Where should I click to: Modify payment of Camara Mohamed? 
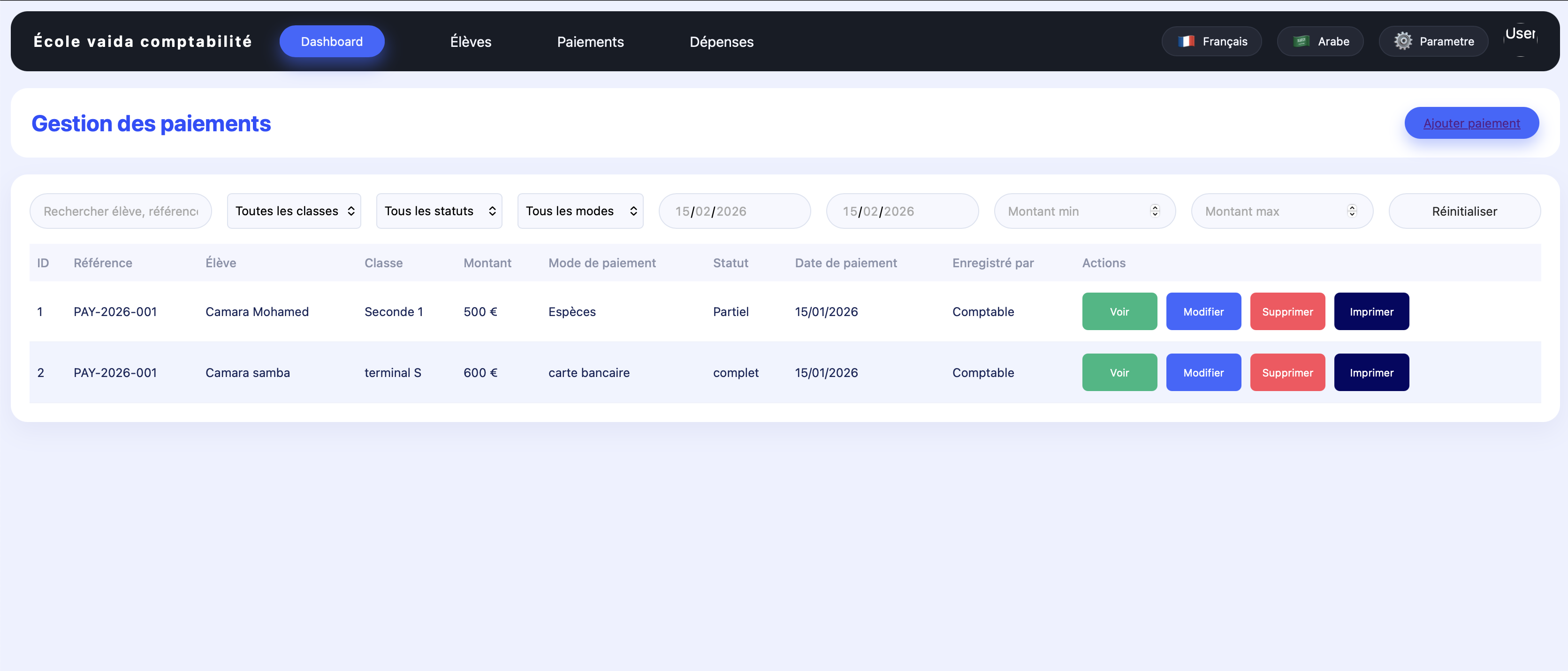[x=1203, y=311]
